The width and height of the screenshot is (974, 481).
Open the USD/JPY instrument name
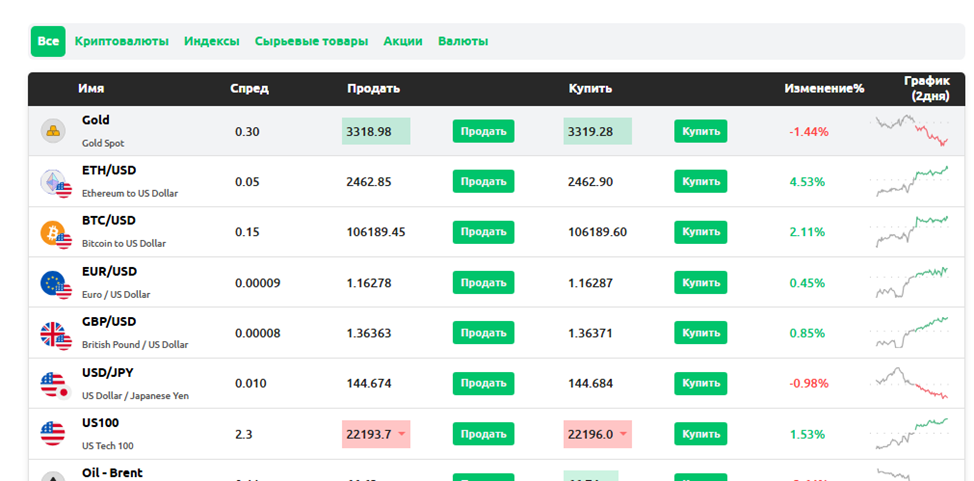pos(107,373)
